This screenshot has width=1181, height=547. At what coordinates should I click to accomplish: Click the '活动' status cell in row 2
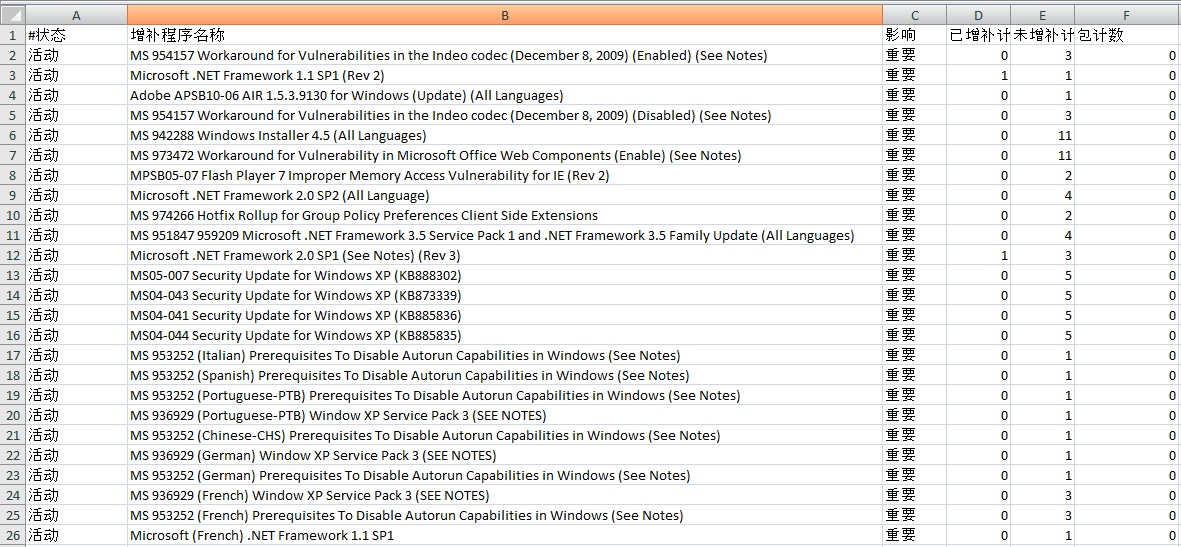point(76,56)
